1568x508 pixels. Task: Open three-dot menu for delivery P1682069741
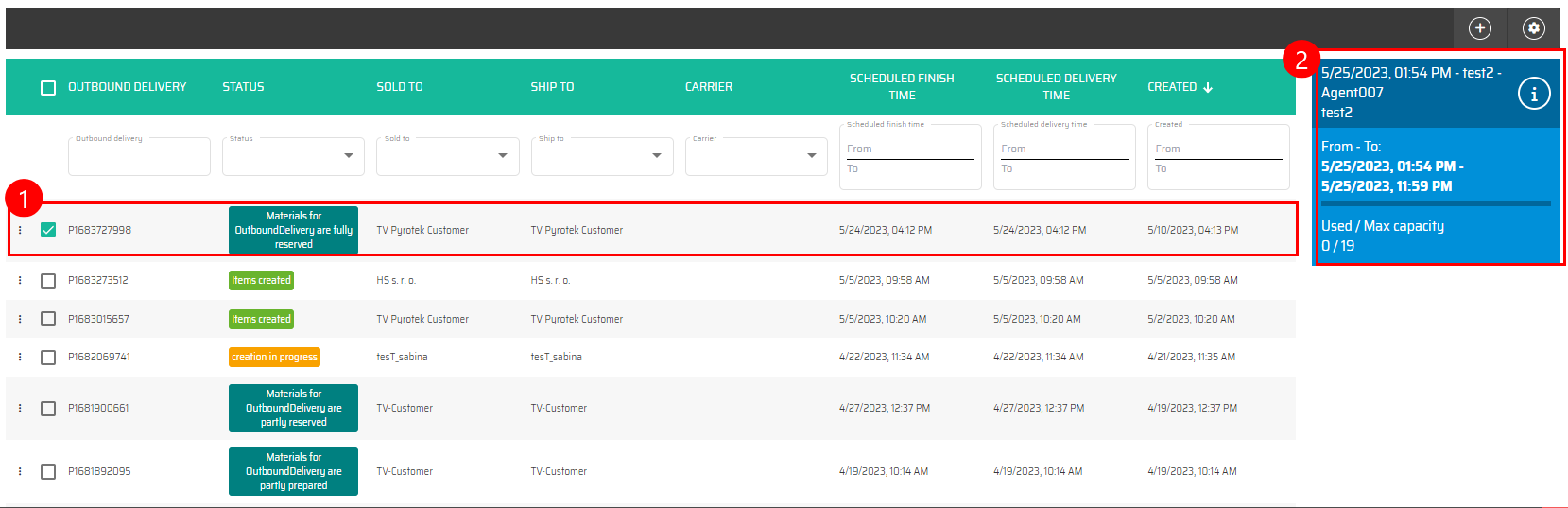pyautogui.click(x=20, y=357)
